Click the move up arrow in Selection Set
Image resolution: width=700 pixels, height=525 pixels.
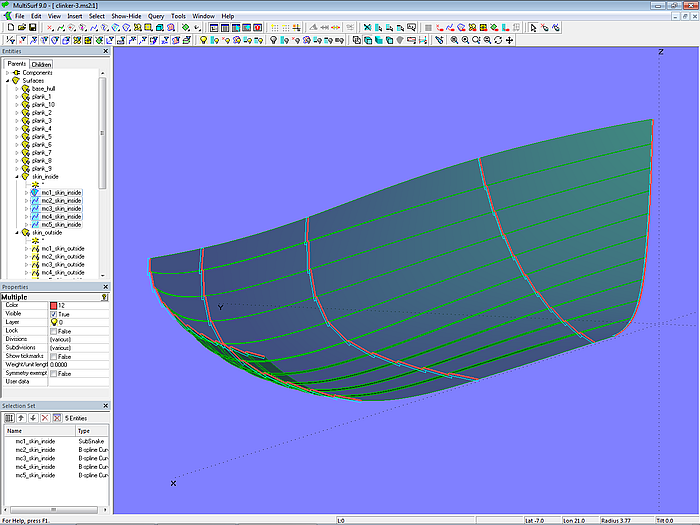[20, 417]
